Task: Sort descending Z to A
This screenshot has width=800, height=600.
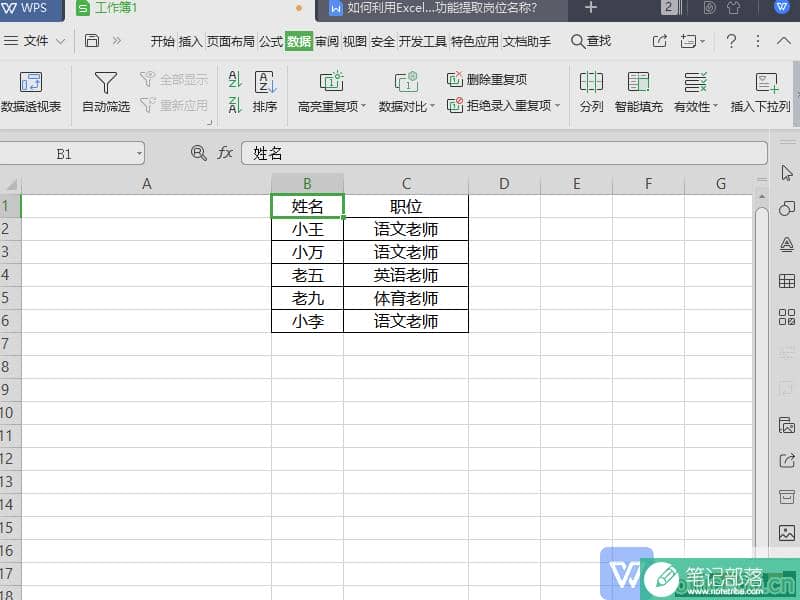Action: [x=235, y=105]
